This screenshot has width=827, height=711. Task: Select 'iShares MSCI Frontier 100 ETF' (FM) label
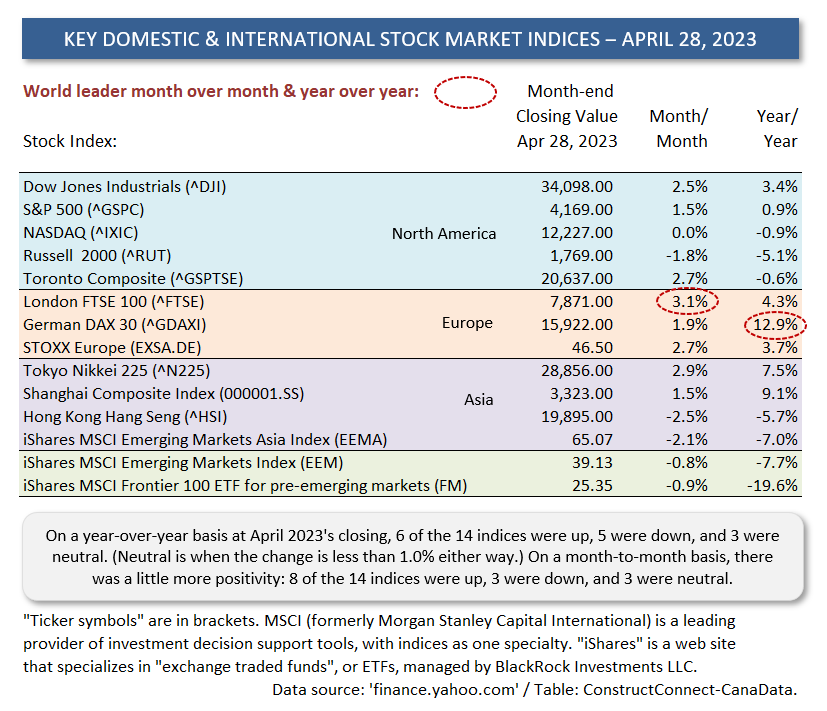click(245, 486)
